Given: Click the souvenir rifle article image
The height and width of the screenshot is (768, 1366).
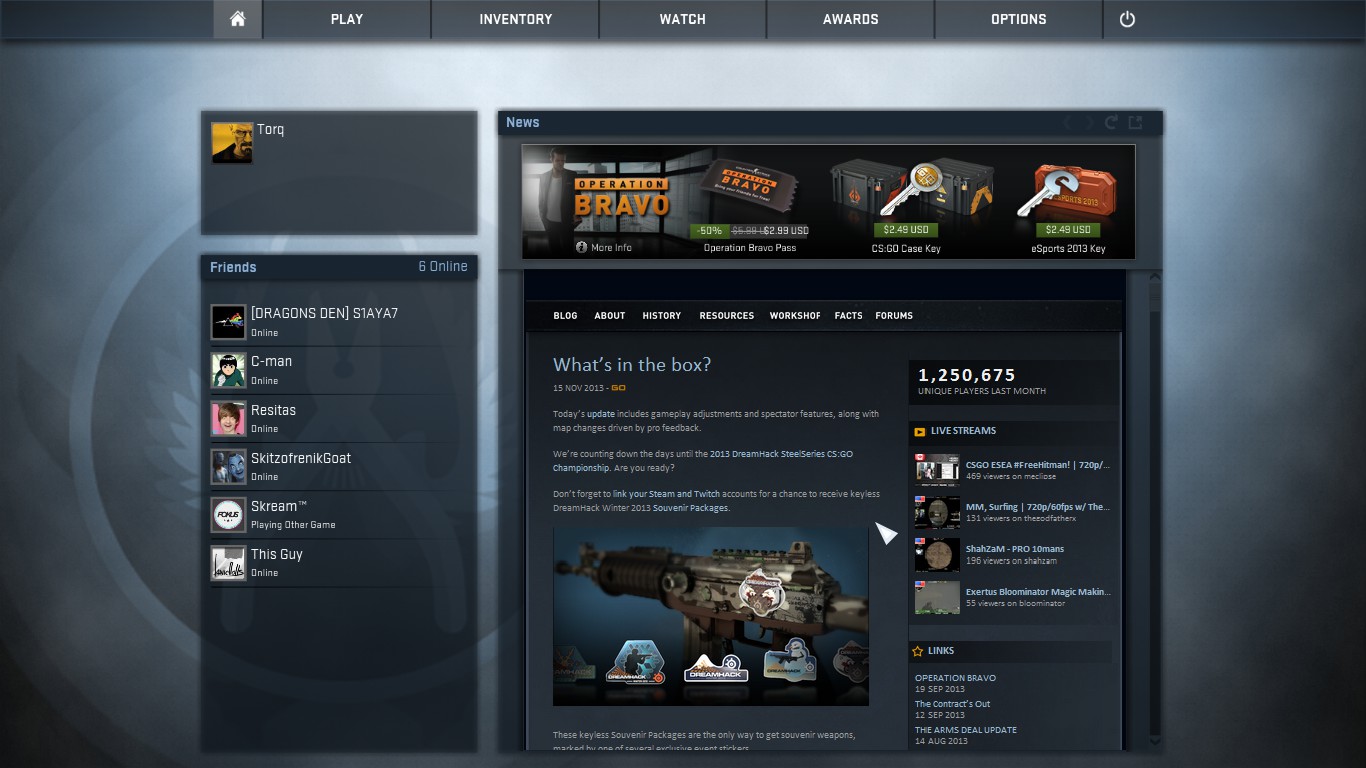Looking at the screenshot, I should (x=711, y=617).
